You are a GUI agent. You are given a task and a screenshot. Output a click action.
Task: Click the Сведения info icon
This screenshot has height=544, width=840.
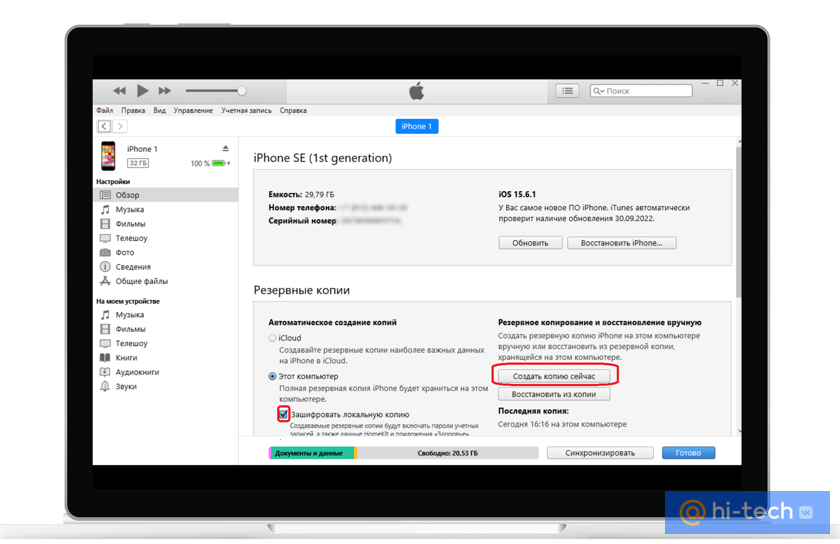106,266
